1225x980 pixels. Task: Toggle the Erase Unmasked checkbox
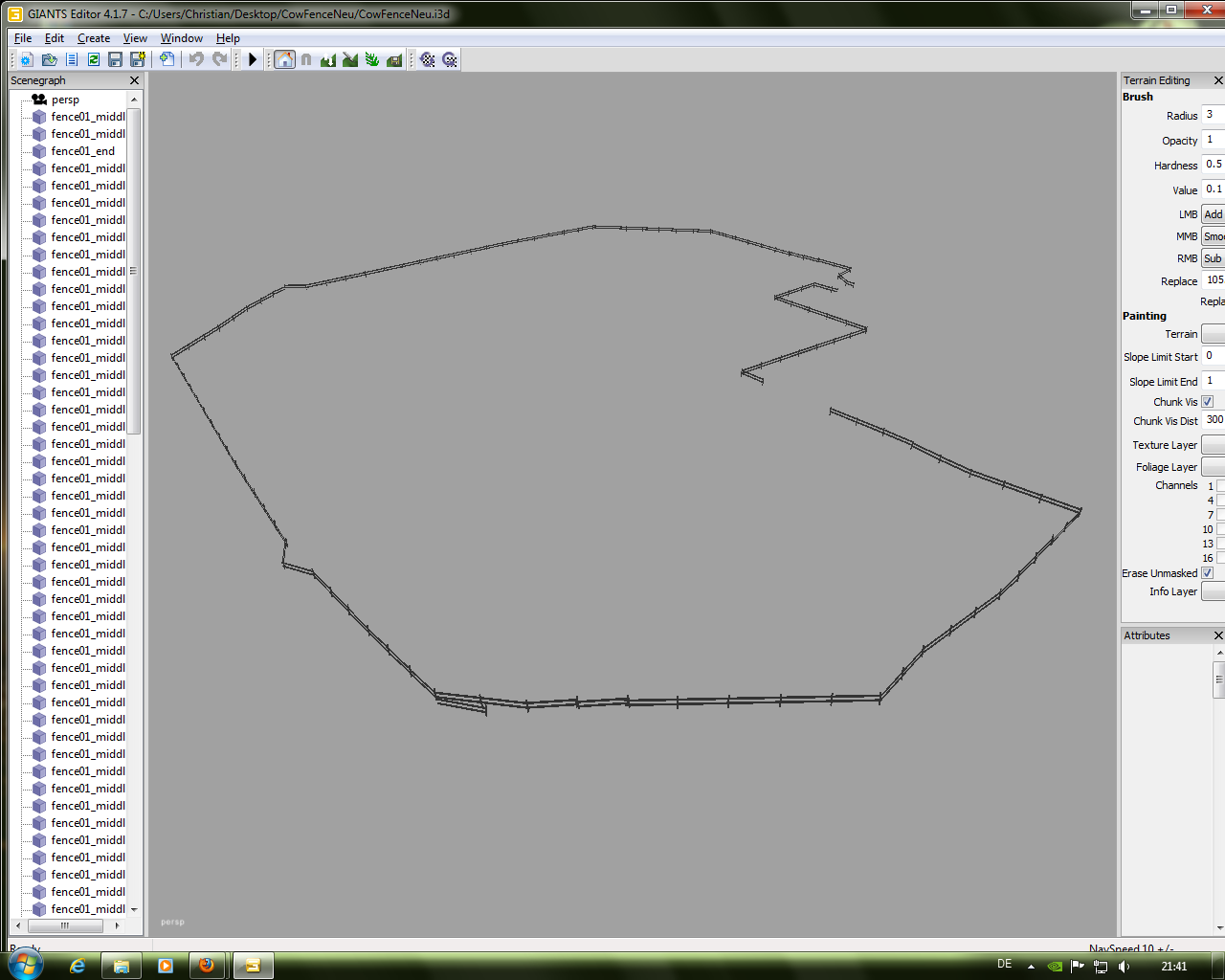[x=1208, y=573]
